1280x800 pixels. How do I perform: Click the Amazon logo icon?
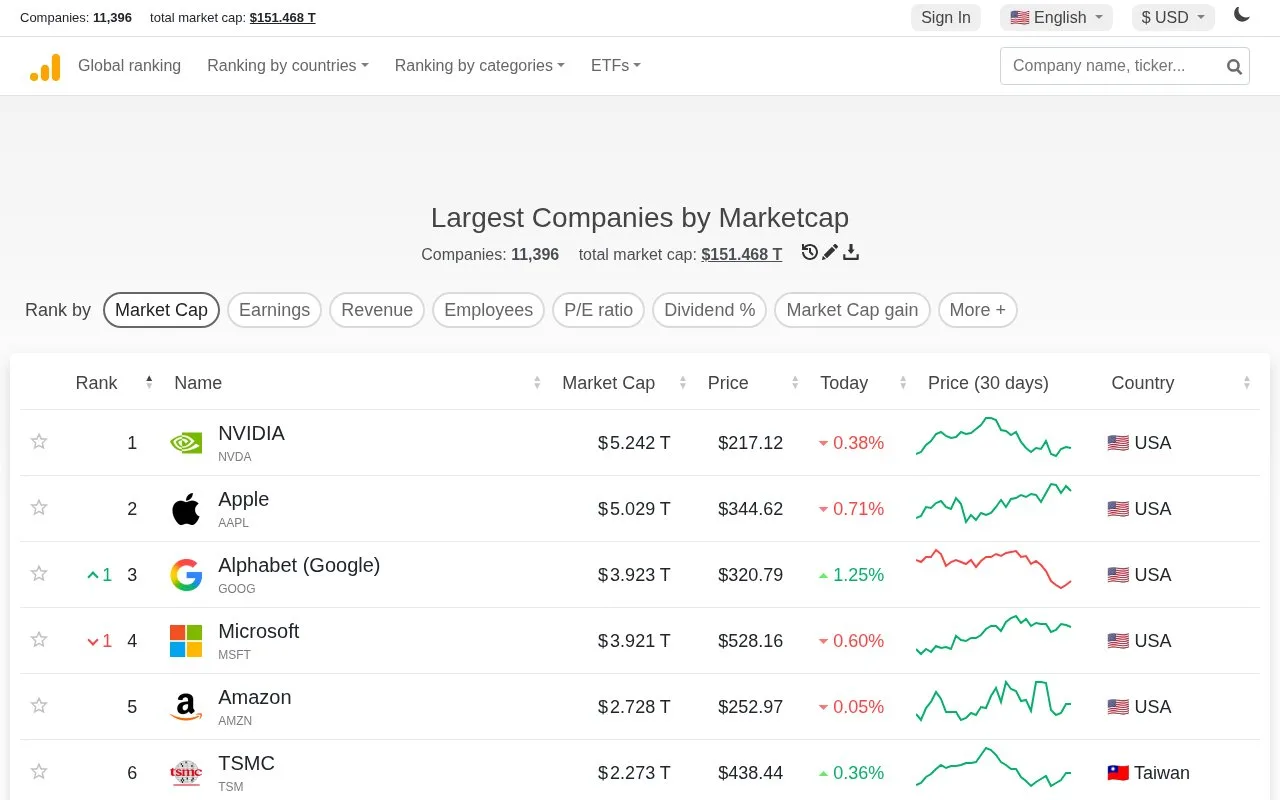(x=186, y=707)
